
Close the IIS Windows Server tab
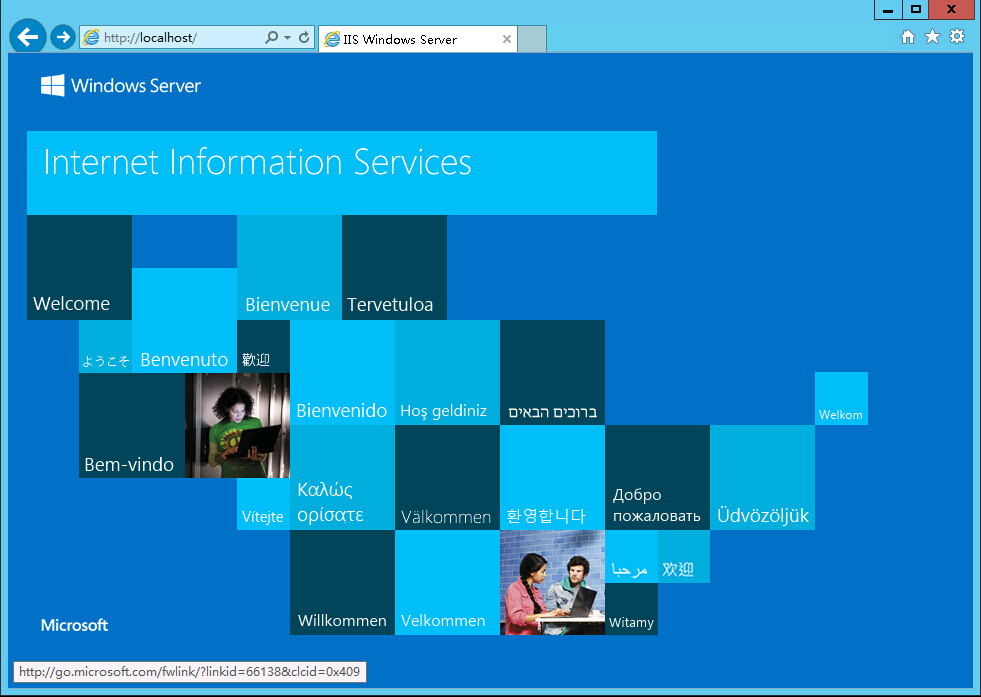point(507,39)
